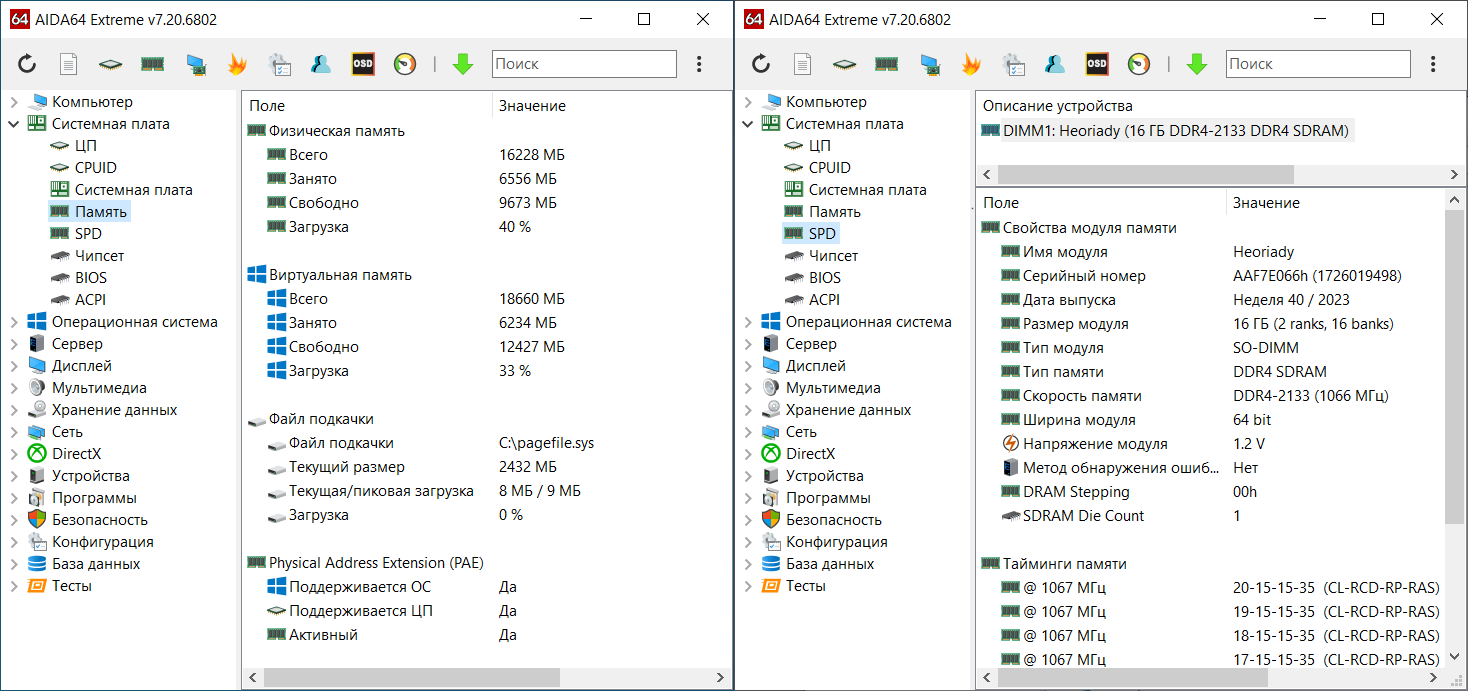This screenshot has height=691, width=1468.
Task: Select Устройства in the right window tree
Action: 825,476
